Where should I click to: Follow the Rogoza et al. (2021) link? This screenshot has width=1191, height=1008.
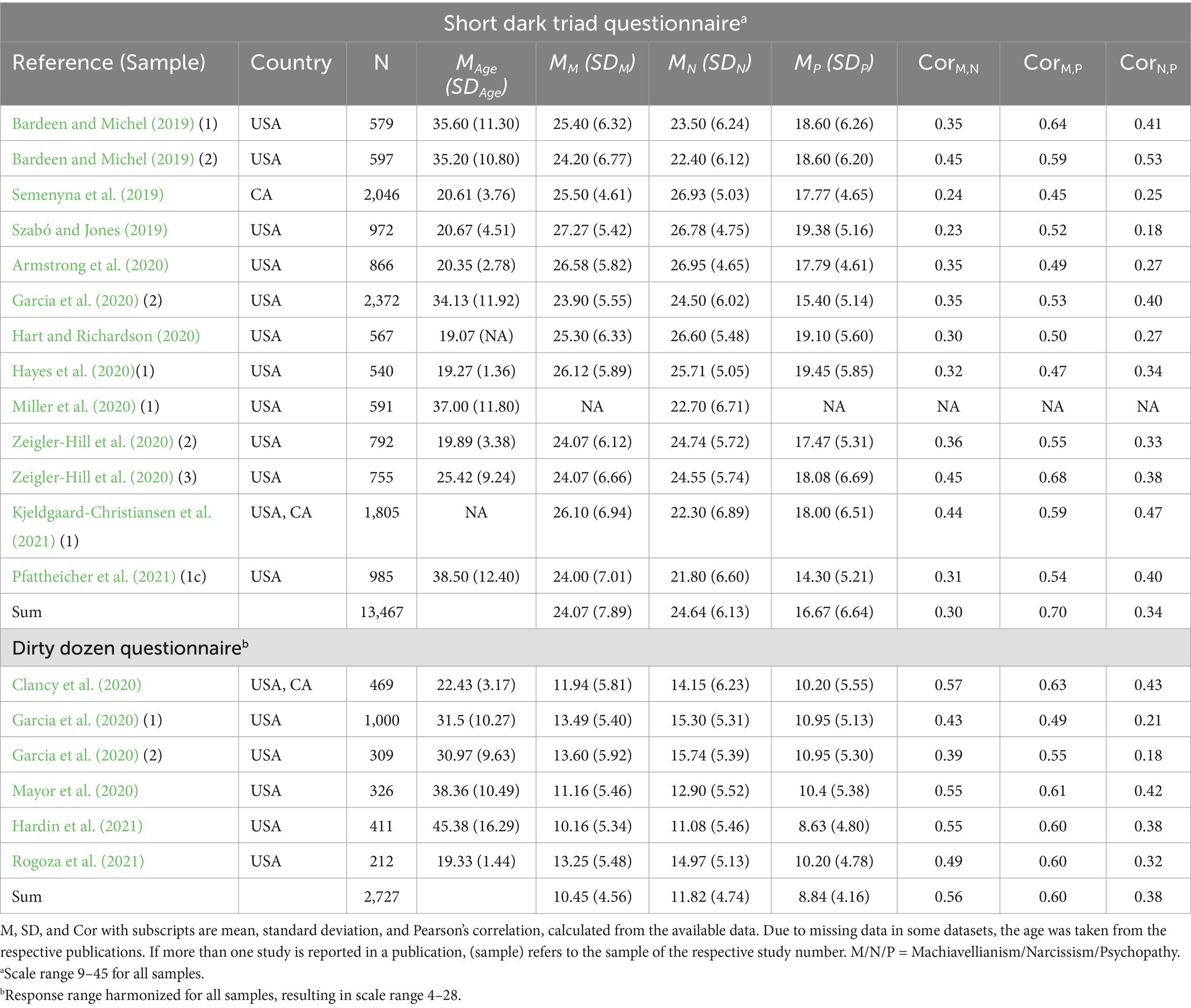click(x=78, y=861)
